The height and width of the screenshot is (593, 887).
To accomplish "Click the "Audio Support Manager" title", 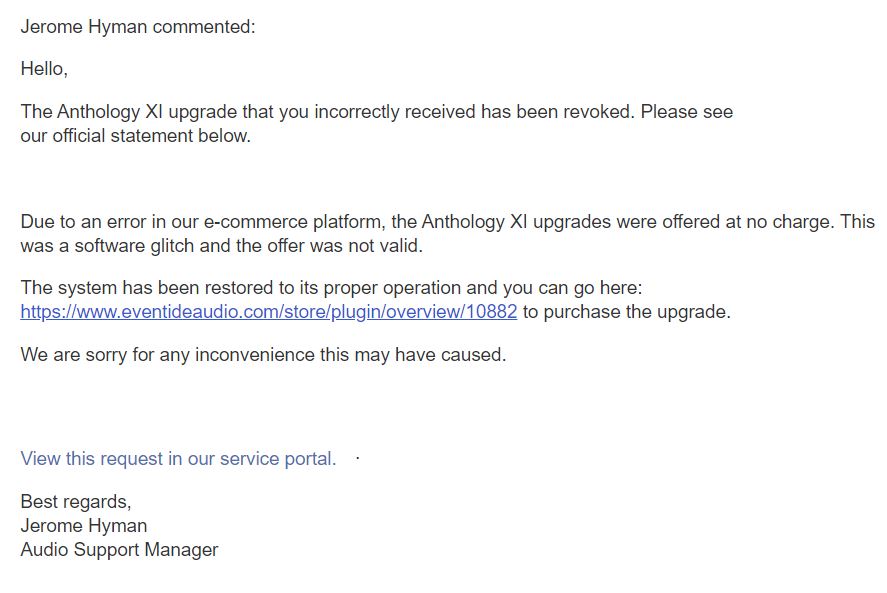I will tap(119, 550).
